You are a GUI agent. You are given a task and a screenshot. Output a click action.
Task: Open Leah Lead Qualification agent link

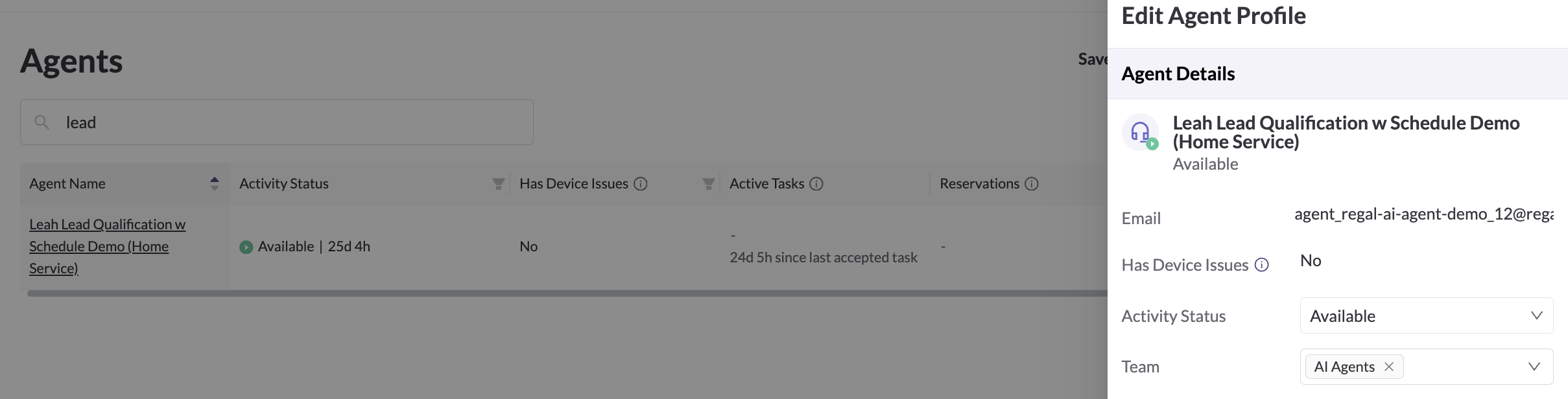click(x=107, y=246)
